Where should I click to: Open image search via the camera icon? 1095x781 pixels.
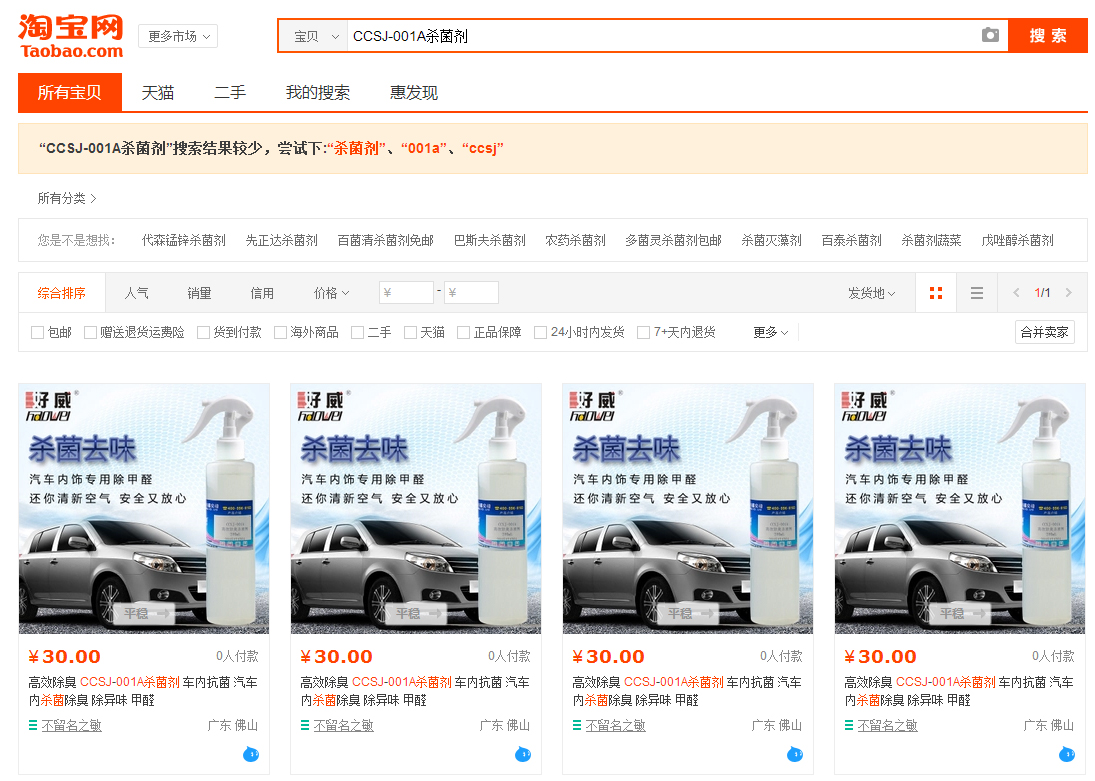click(x=990, y=36)
